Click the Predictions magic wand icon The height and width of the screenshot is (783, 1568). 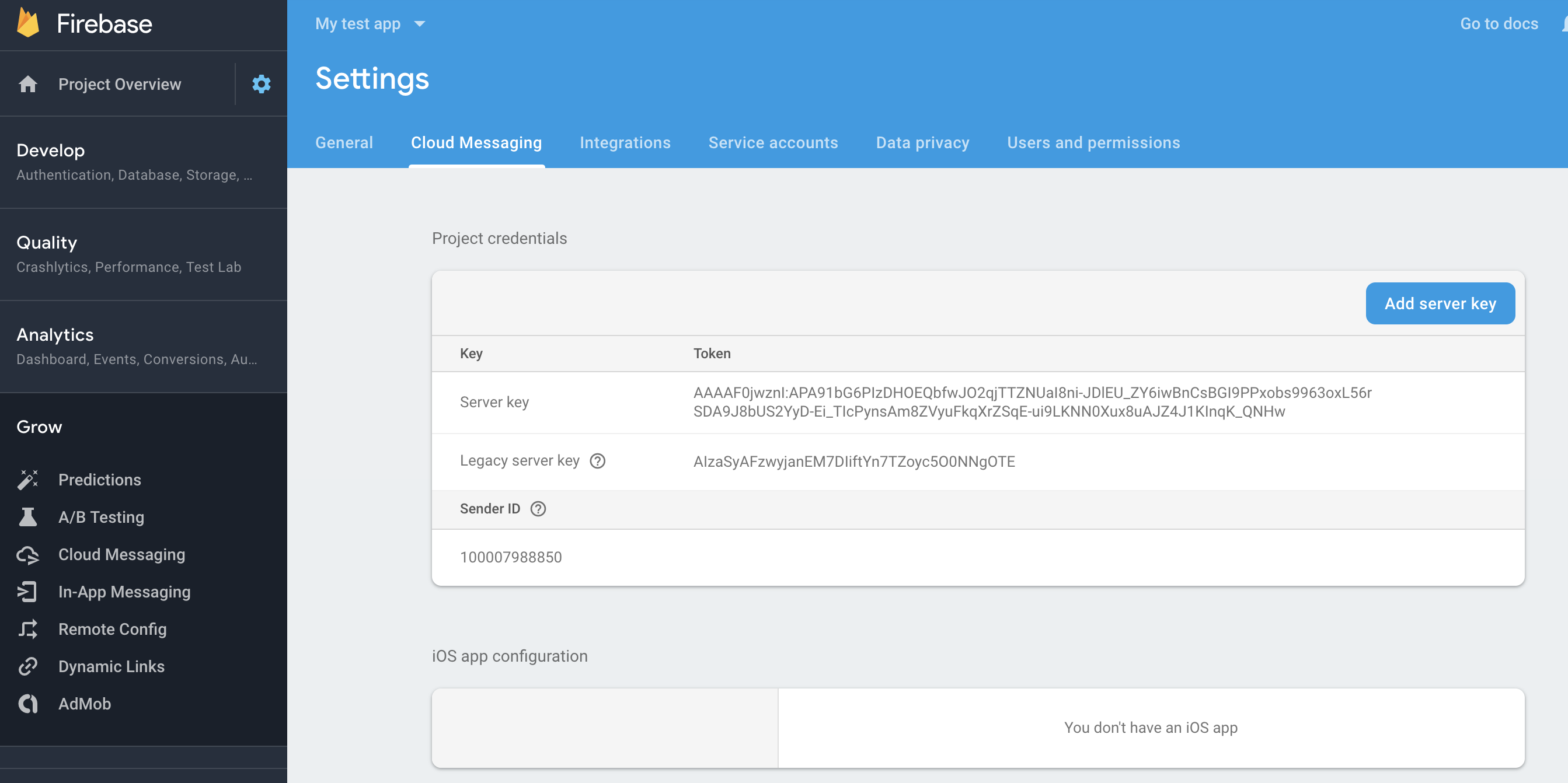pos(28,480)
